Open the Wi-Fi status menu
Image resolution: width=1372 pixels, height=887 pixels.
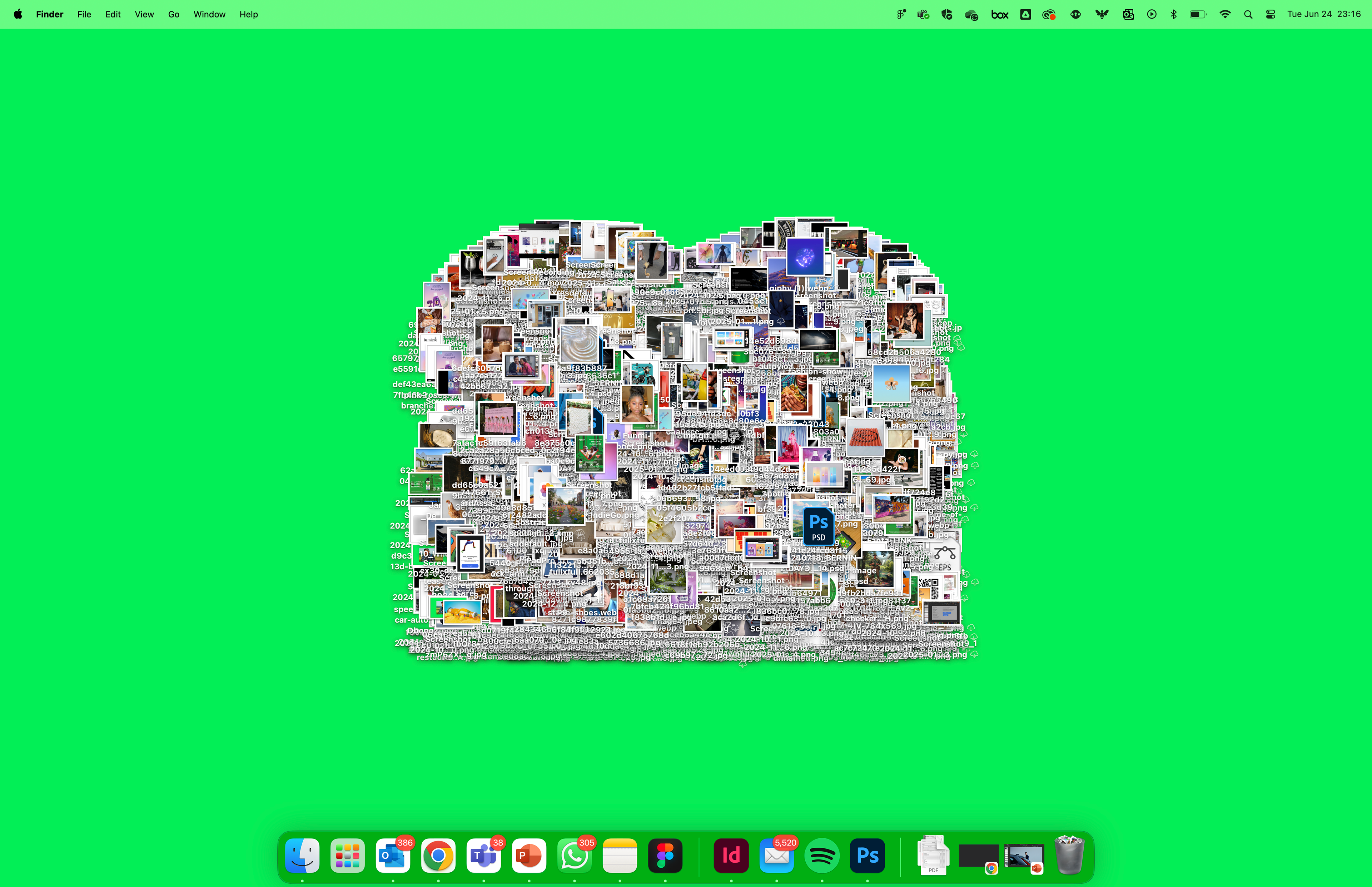coord(1224,14)
